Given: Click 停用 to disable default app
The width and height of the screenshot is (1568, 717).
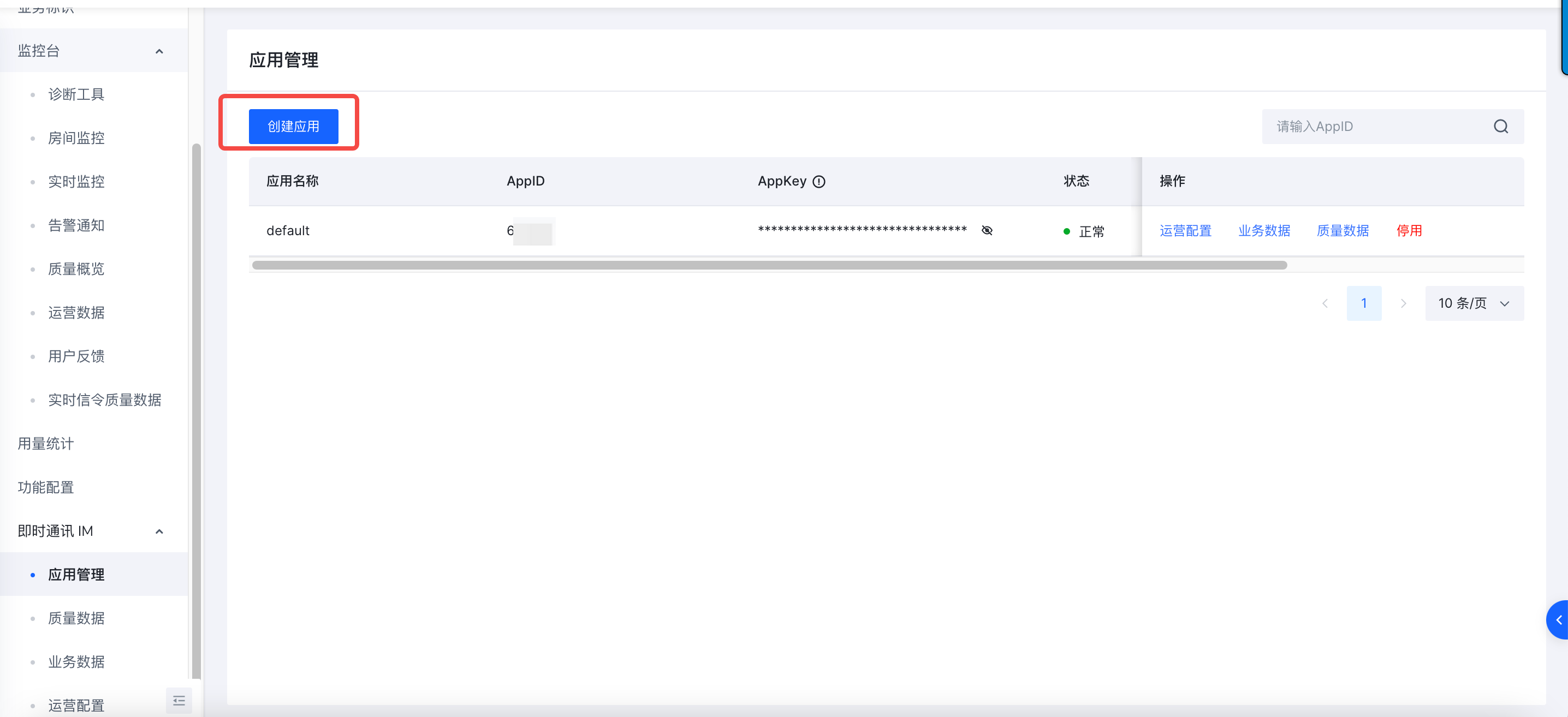Looking at the screenshot, I should pos(1409,231).
